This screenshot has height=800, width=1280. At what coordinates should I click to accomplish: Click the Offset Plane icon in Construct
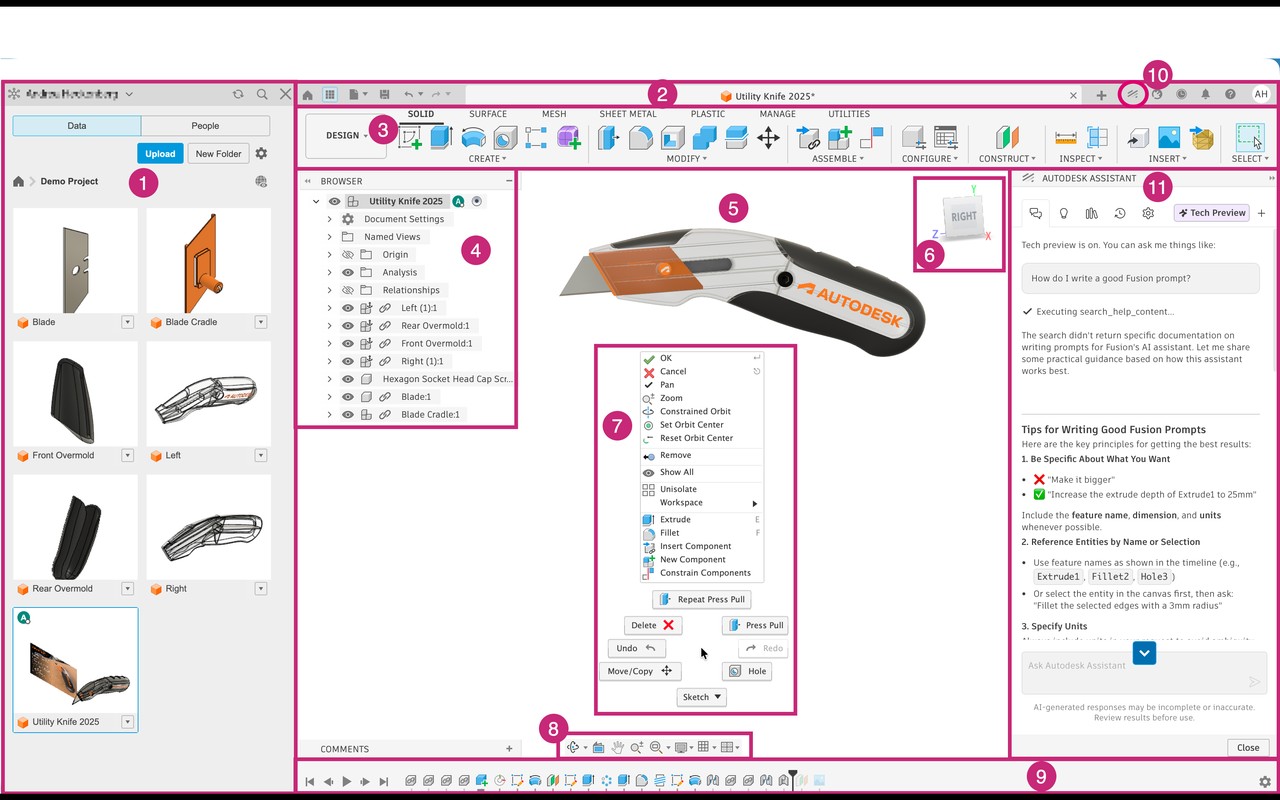click(x=1006, y=138)
